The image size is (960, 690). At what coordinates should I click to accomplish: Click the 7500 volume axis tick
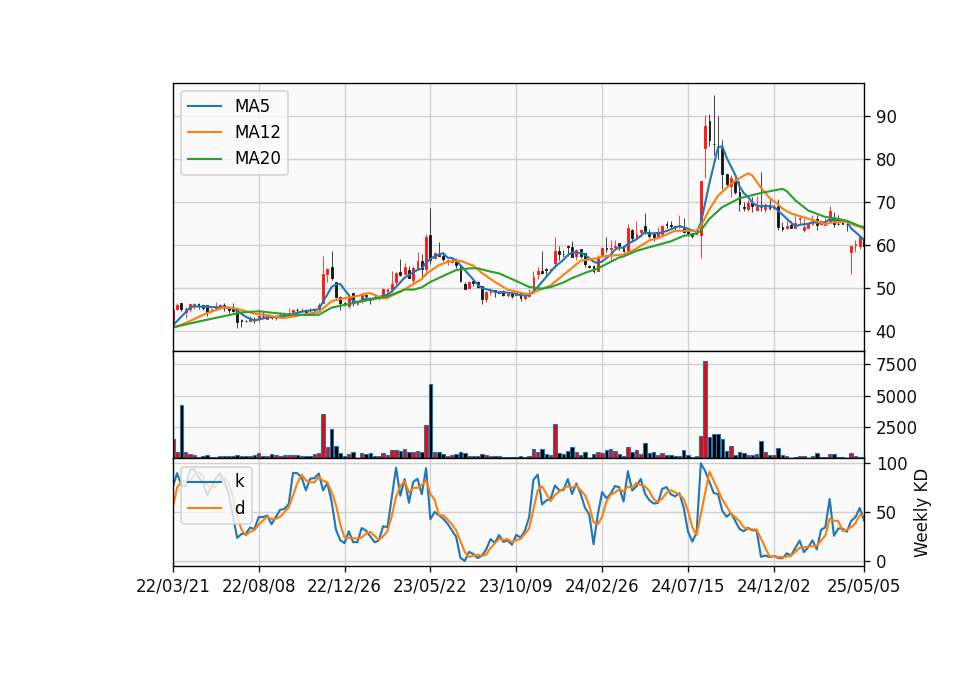point(897,365)
